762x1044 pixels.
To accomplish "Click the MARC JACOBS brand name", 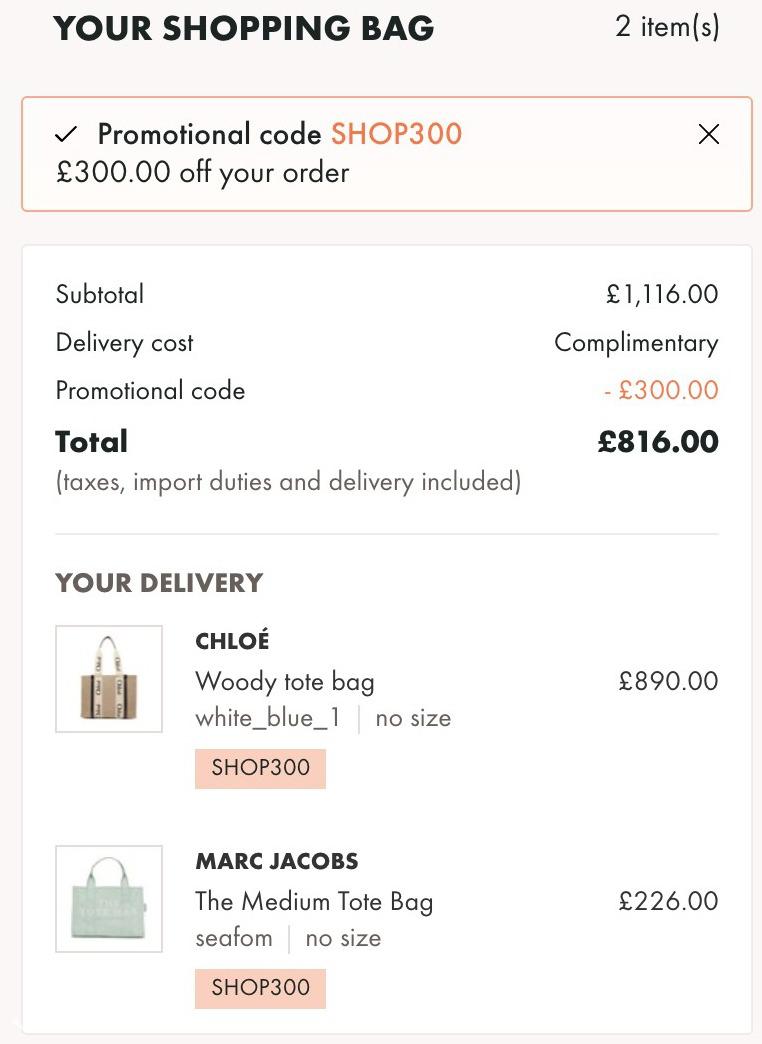I will pos(276,861).
